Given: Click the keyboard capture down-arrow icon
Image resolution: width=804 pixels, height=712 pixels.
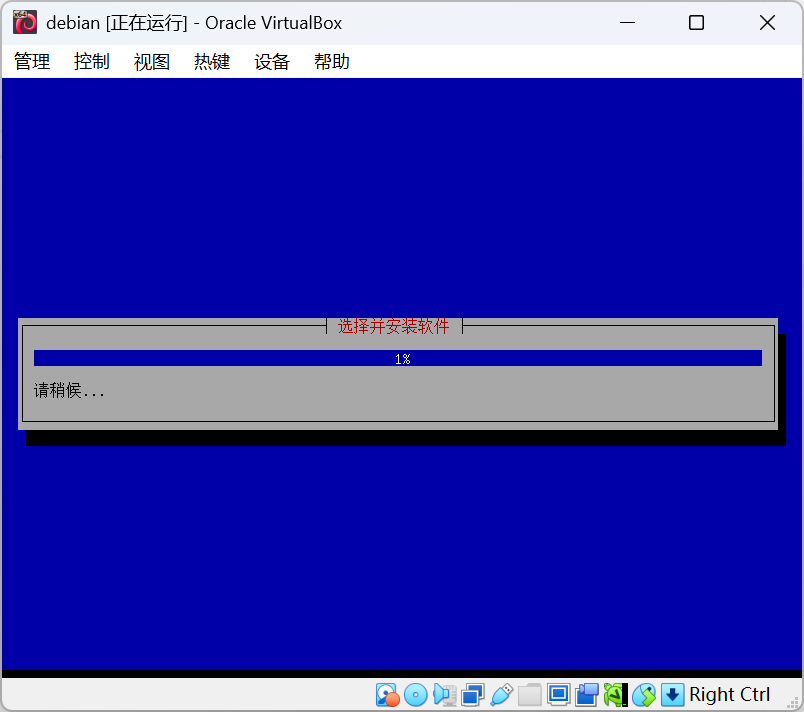Looking at the screenshot, I should (x=673, y=695).
